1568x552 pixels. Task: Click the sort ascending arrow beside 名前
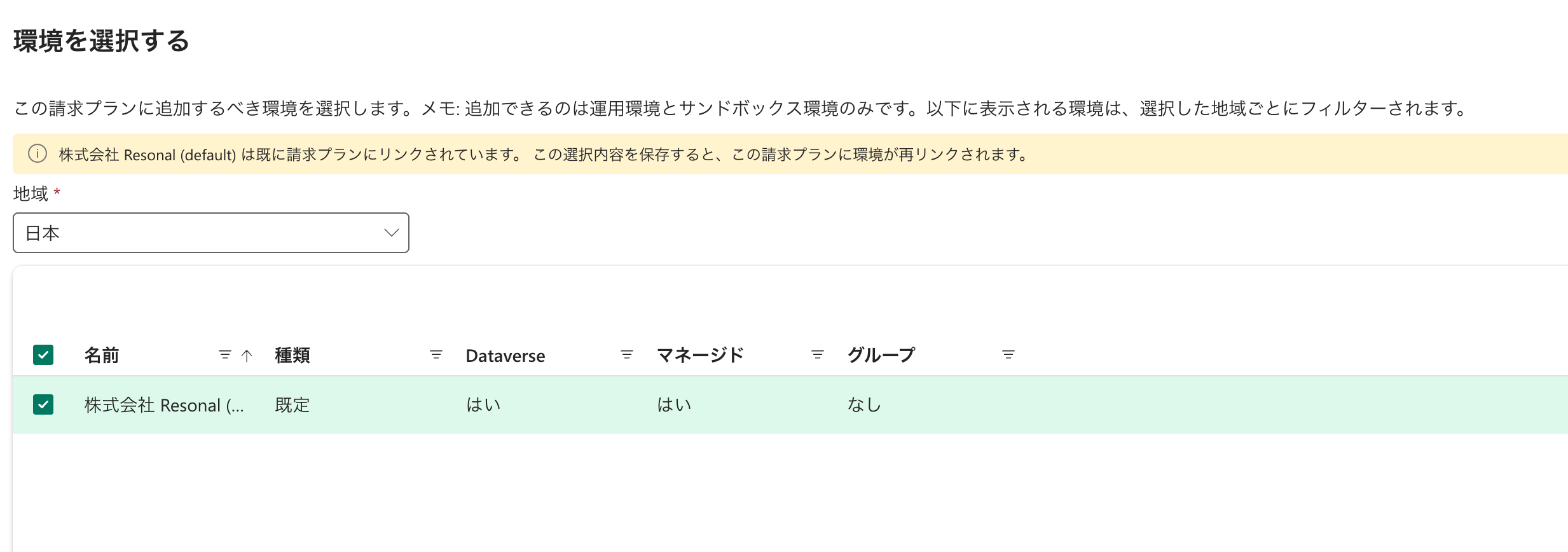247,355
